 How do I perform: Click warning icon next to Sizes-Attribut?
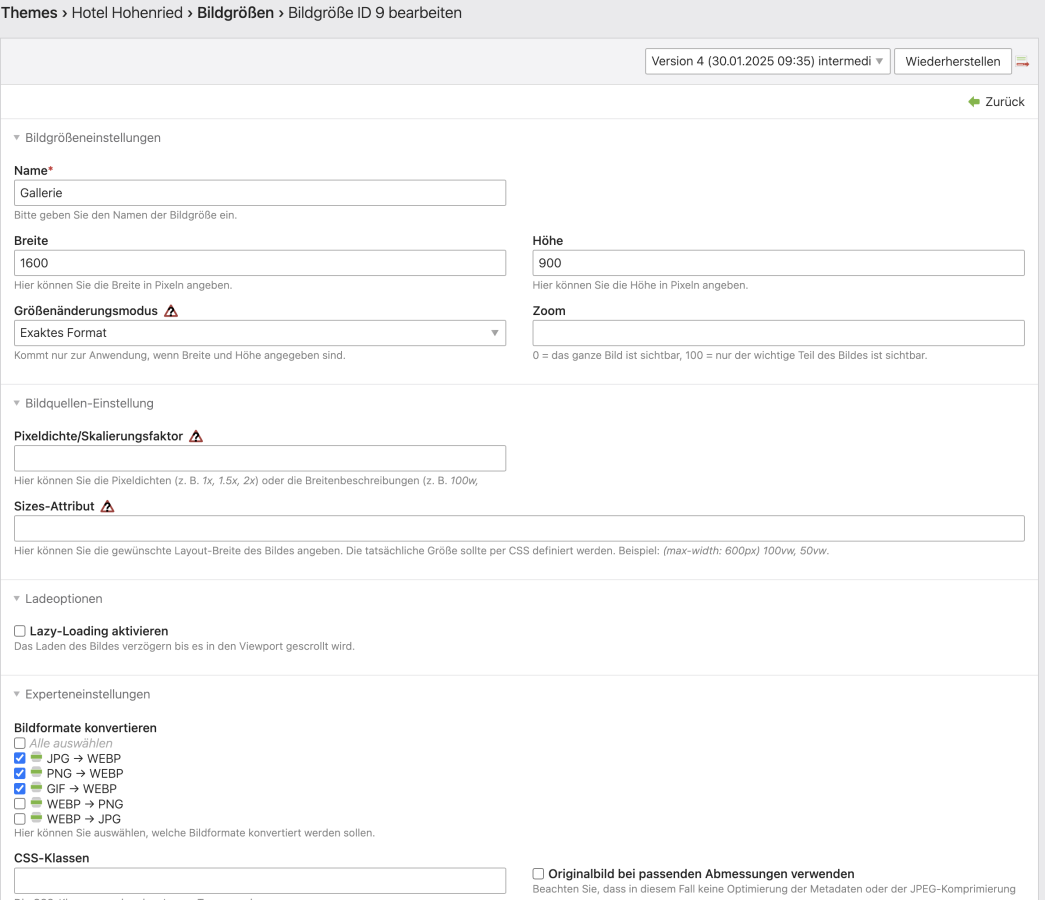coord(107,507)
